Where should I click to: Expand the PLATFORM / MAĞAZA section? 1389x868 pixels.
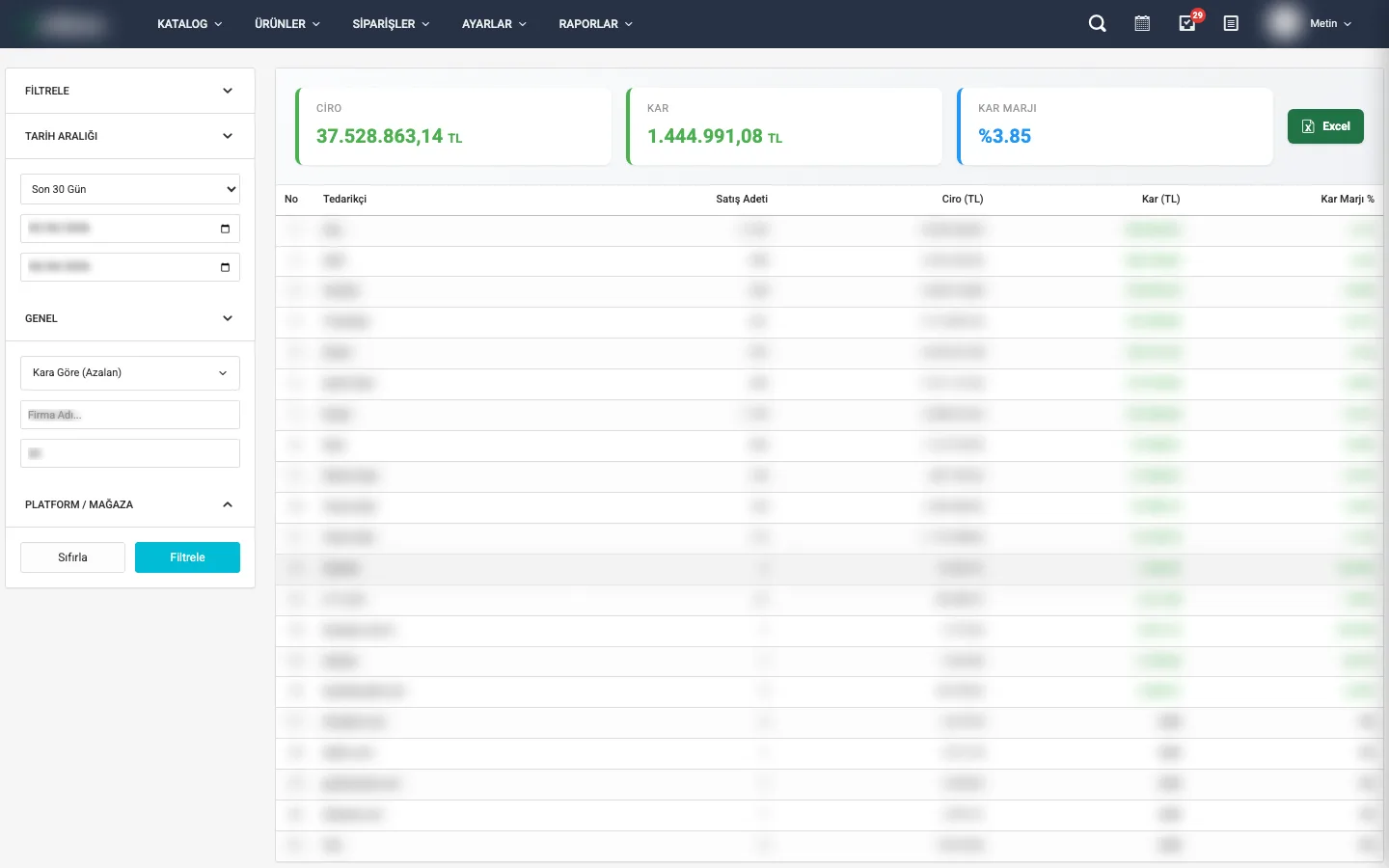(x=228, y=504)
